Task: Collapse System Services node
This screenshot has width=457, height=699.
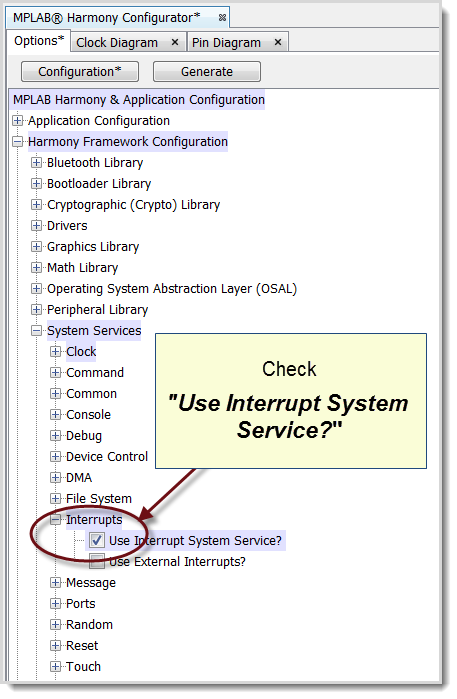Action: [x=37, y=331]
